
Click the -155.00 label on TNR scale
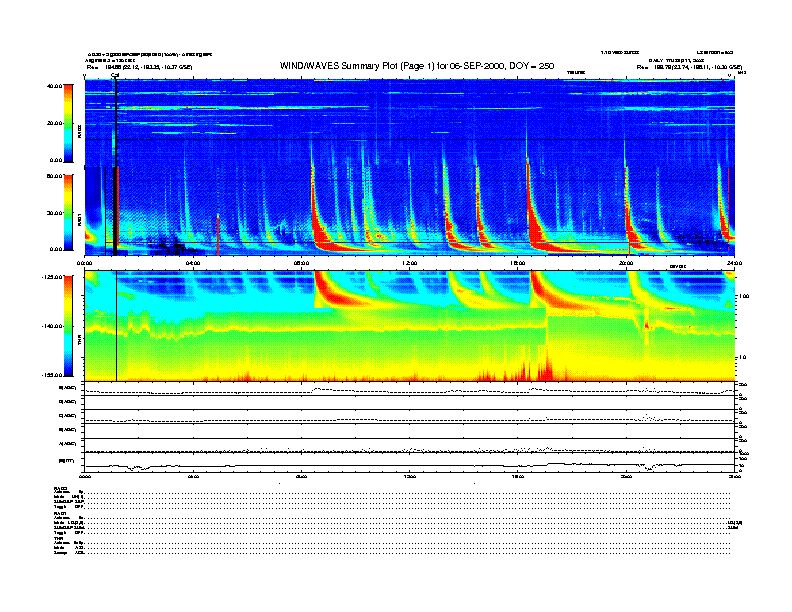point(52,375)
